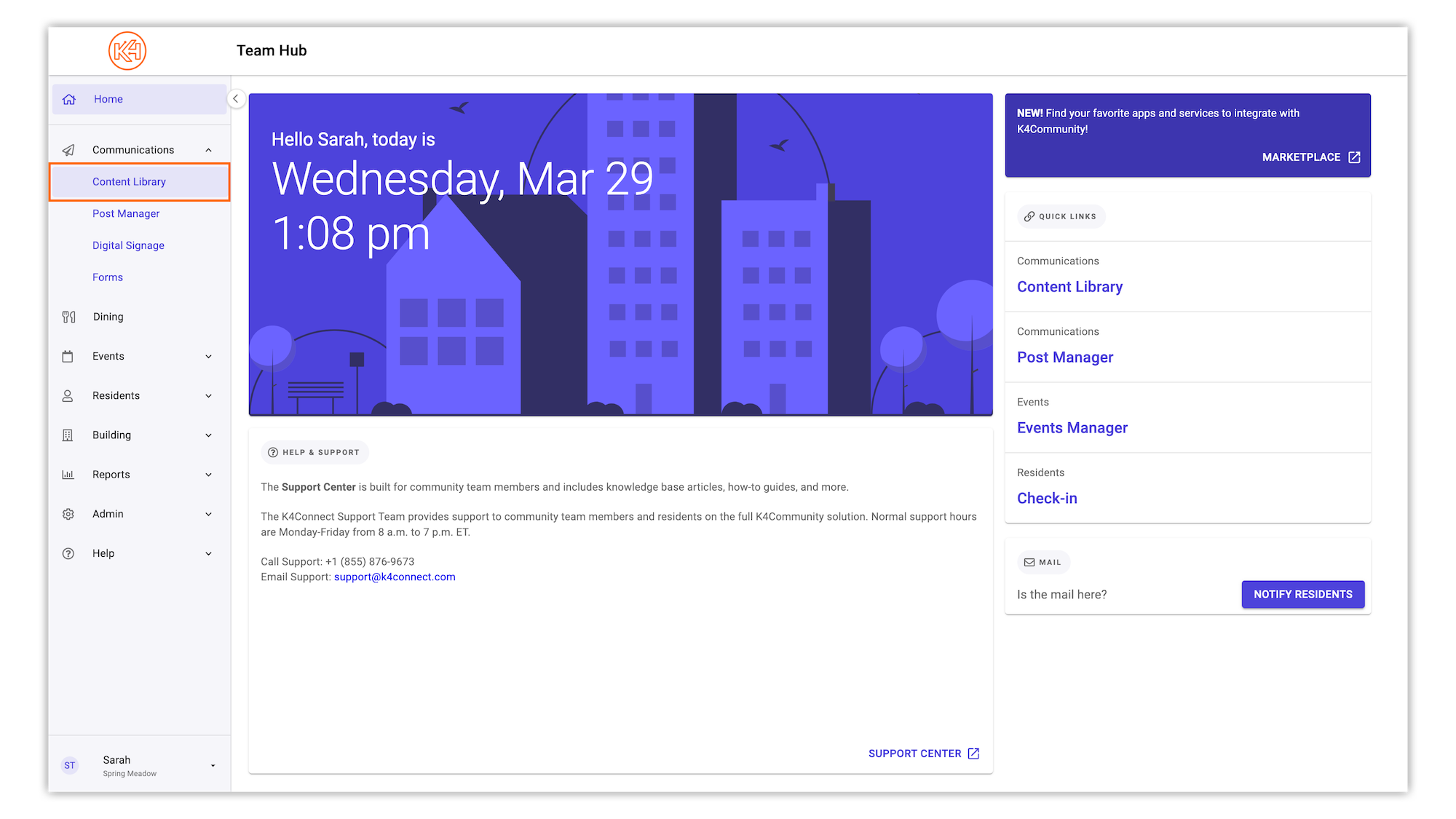This screenshot has width=1456, height=819.
Task: Click the Help & Support question icon
Action: tap(273, 452)
